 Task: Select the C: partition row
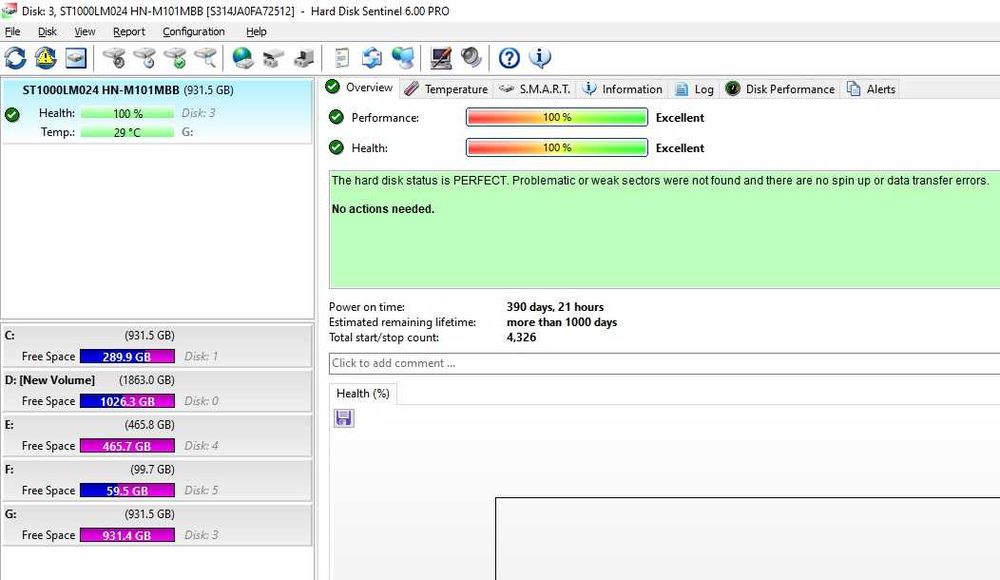coord(157,345)
